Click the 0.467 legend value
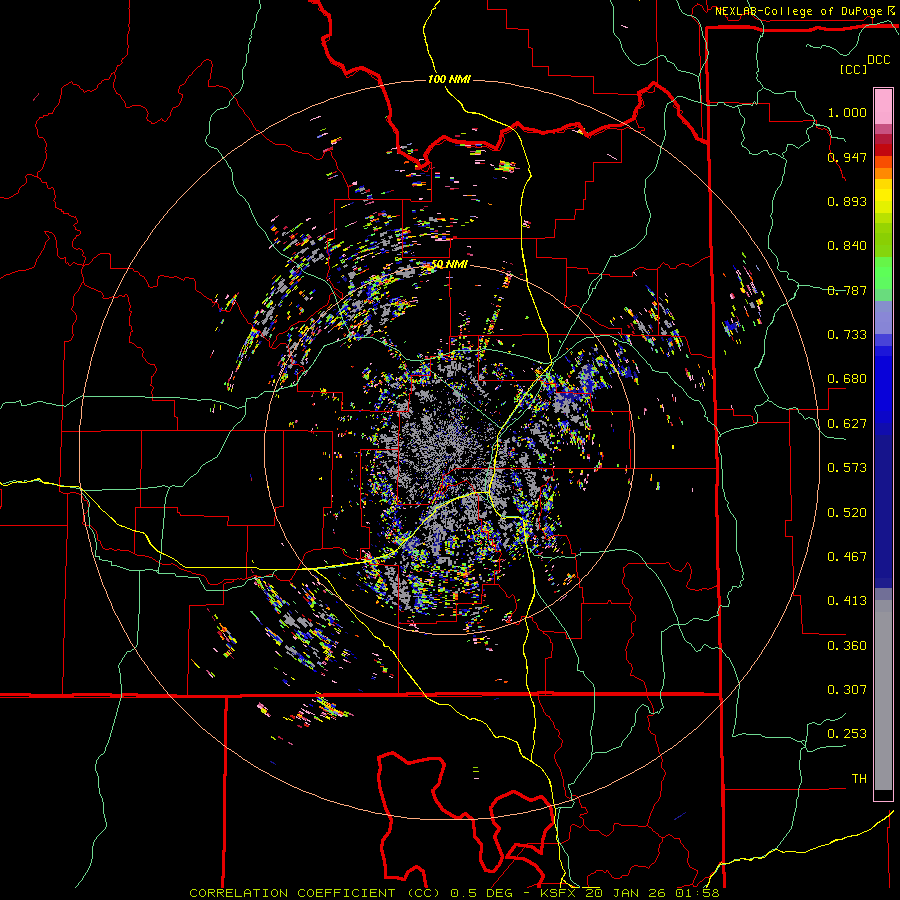Screen dimensions: 900x900 point(847,557)
